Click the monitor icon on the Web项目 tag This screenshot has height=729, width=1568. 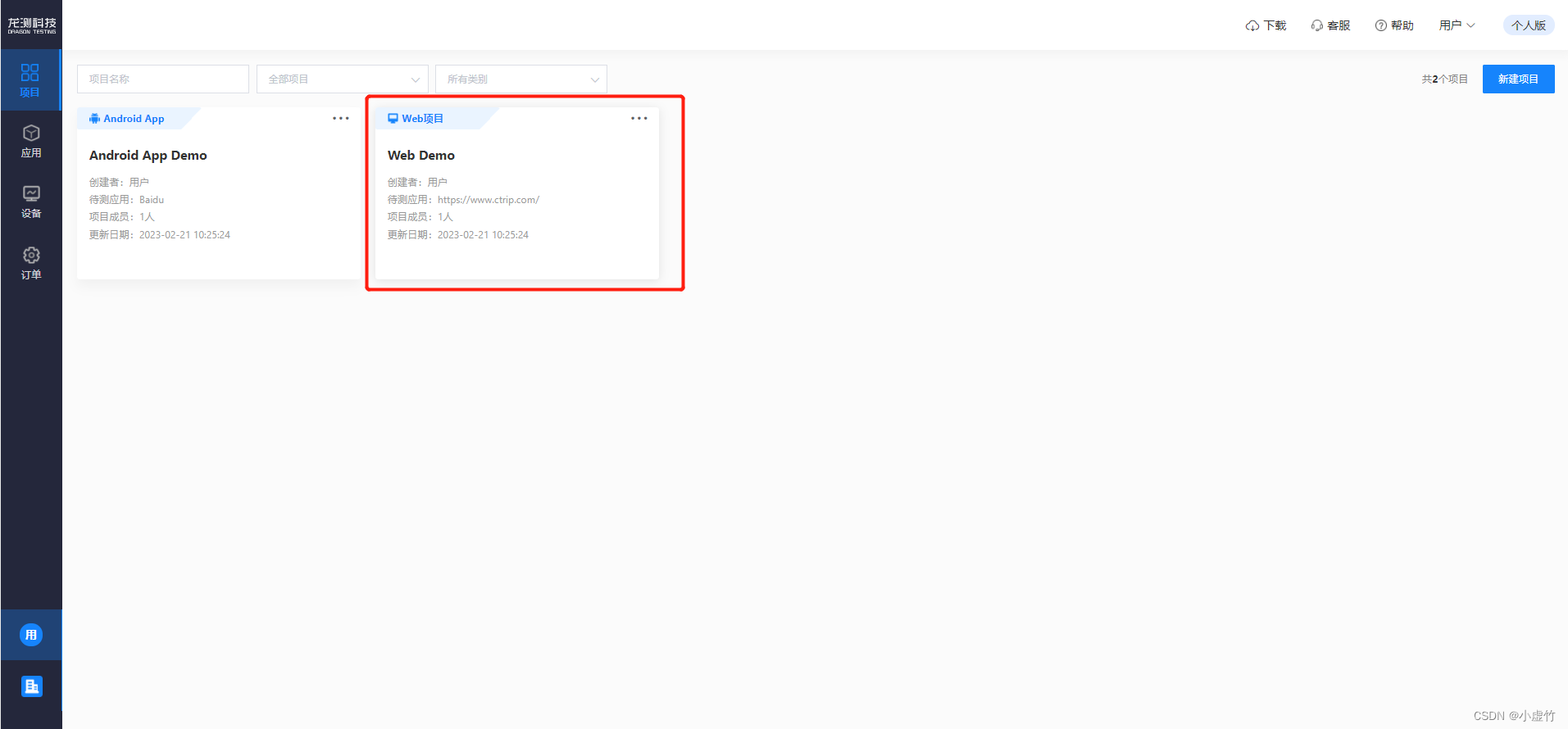pyautogui.click(x=393, y=119)
